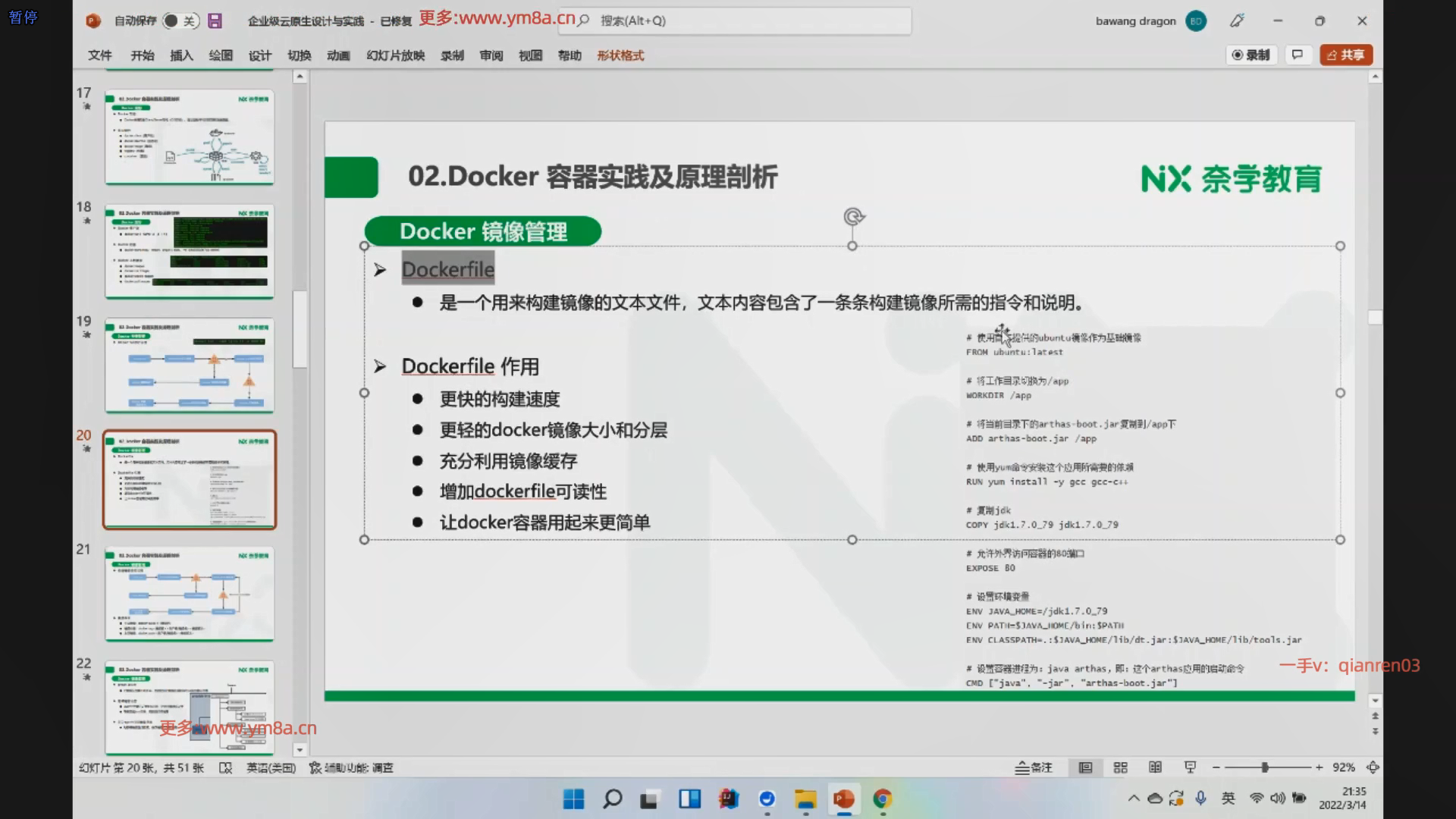Screen dimensions: 1456x819
Task: Open reading view from status bar
Action: click(1155, 767)
